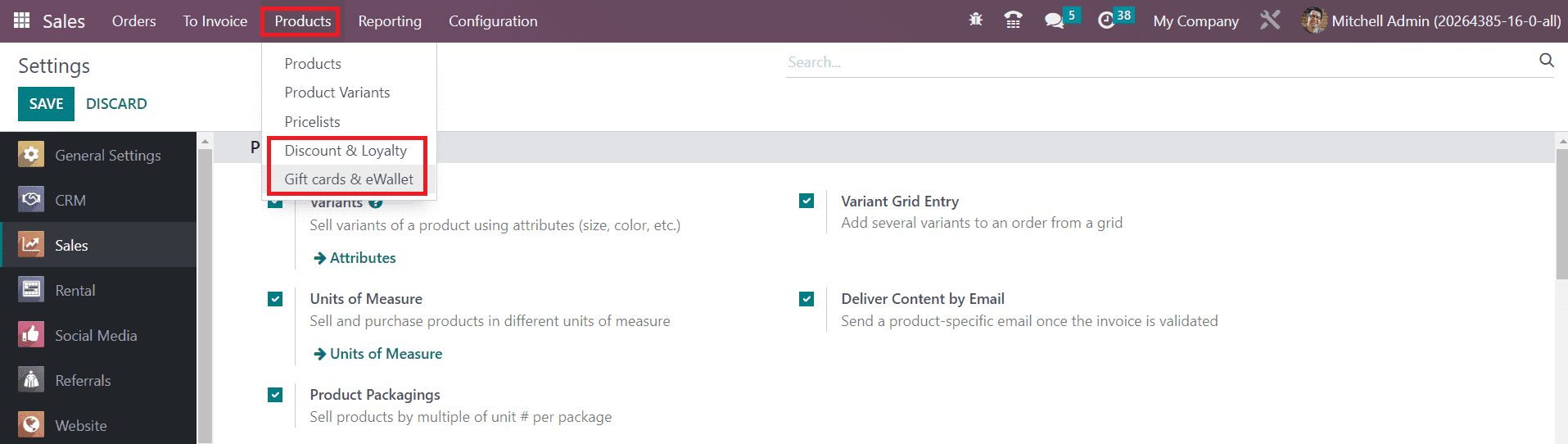
Task: Open the conversations chat bubble icon
Action: click(1055, 20)
